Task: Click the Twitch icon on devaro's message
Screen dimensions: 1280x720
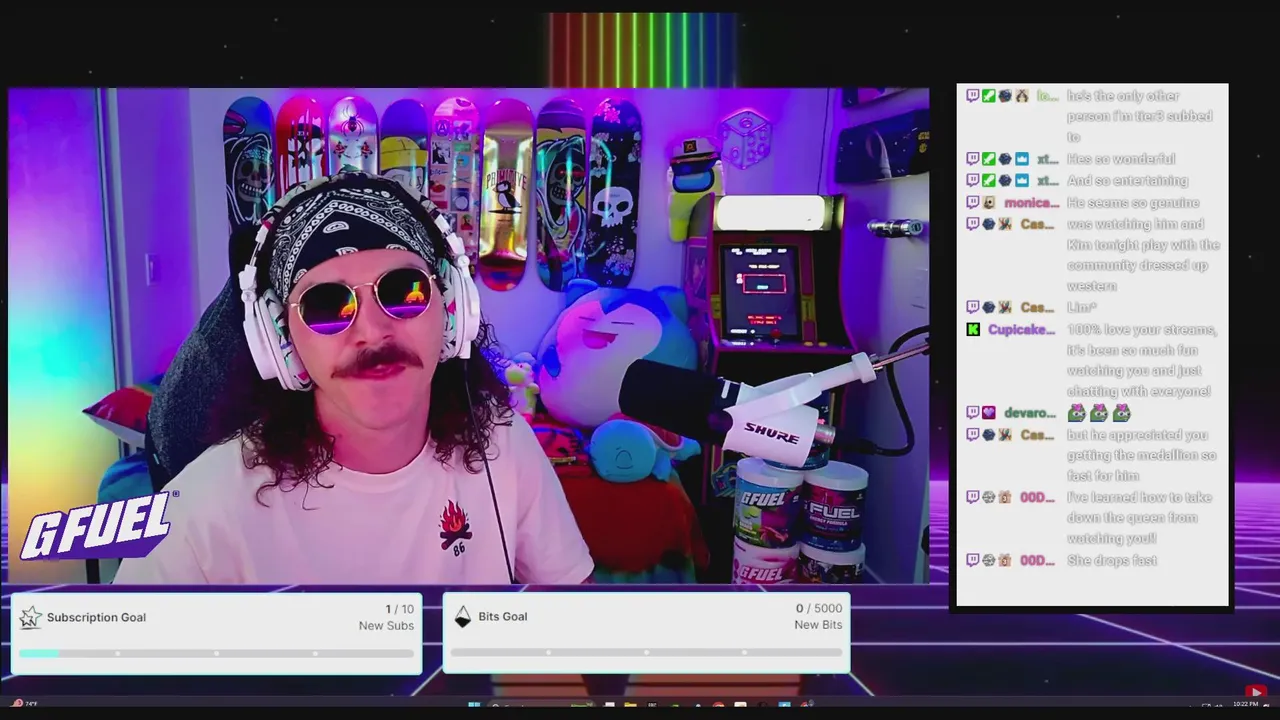Action: click(x=973, y=412)
